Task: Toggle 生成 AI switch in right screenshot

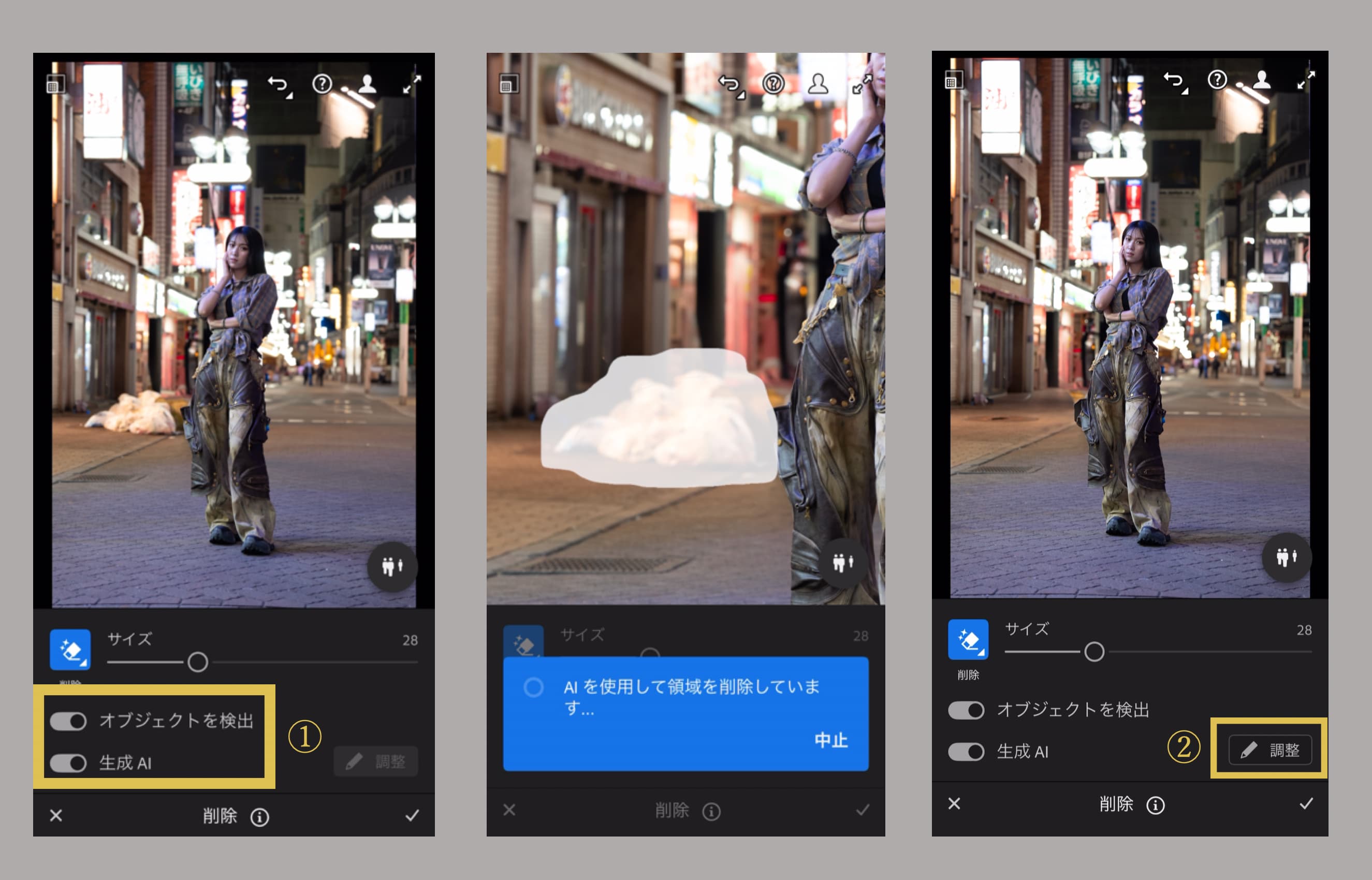Action: click(x=966, y=752)
